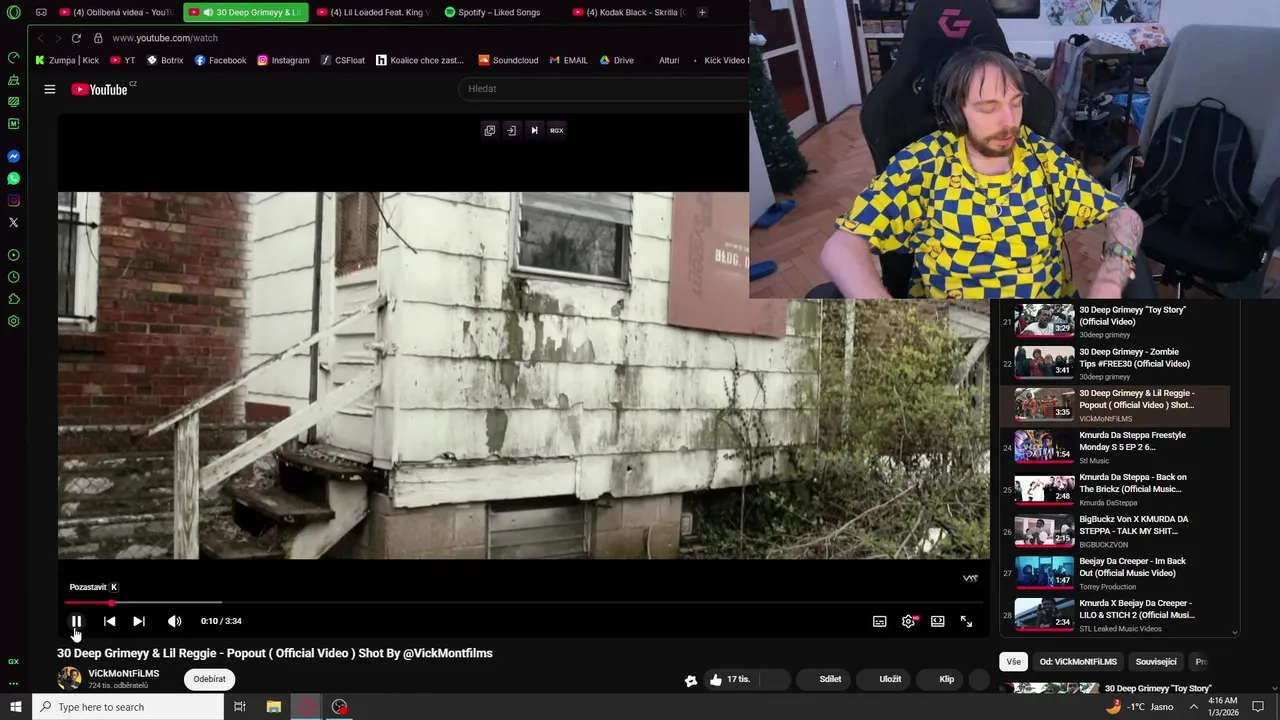Open history clock in Opera sidebar
Viewport: 1280px width, 720px height.
tap(14, 277)
